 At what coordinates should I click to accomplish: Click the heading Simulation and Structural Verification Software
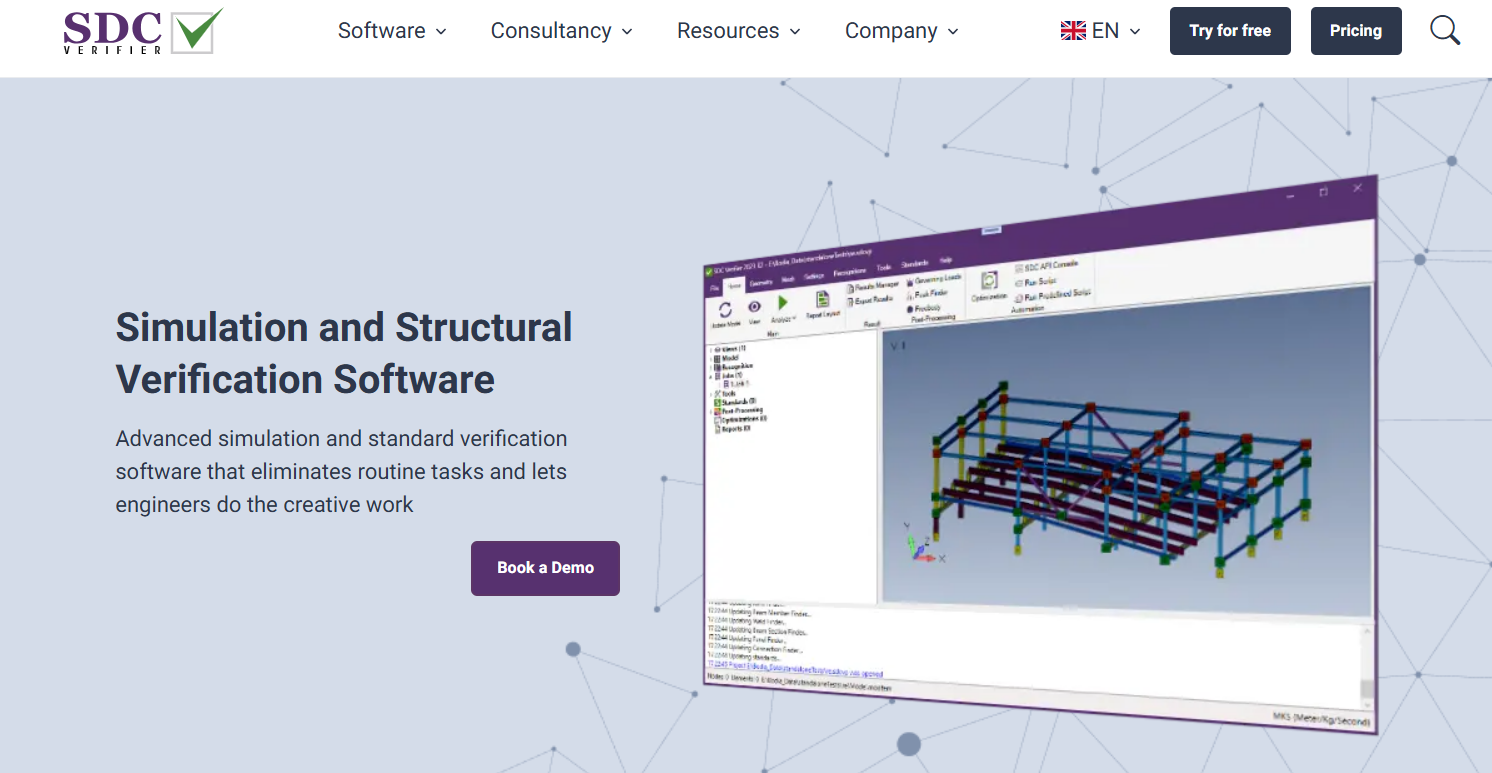click(344, 353)
